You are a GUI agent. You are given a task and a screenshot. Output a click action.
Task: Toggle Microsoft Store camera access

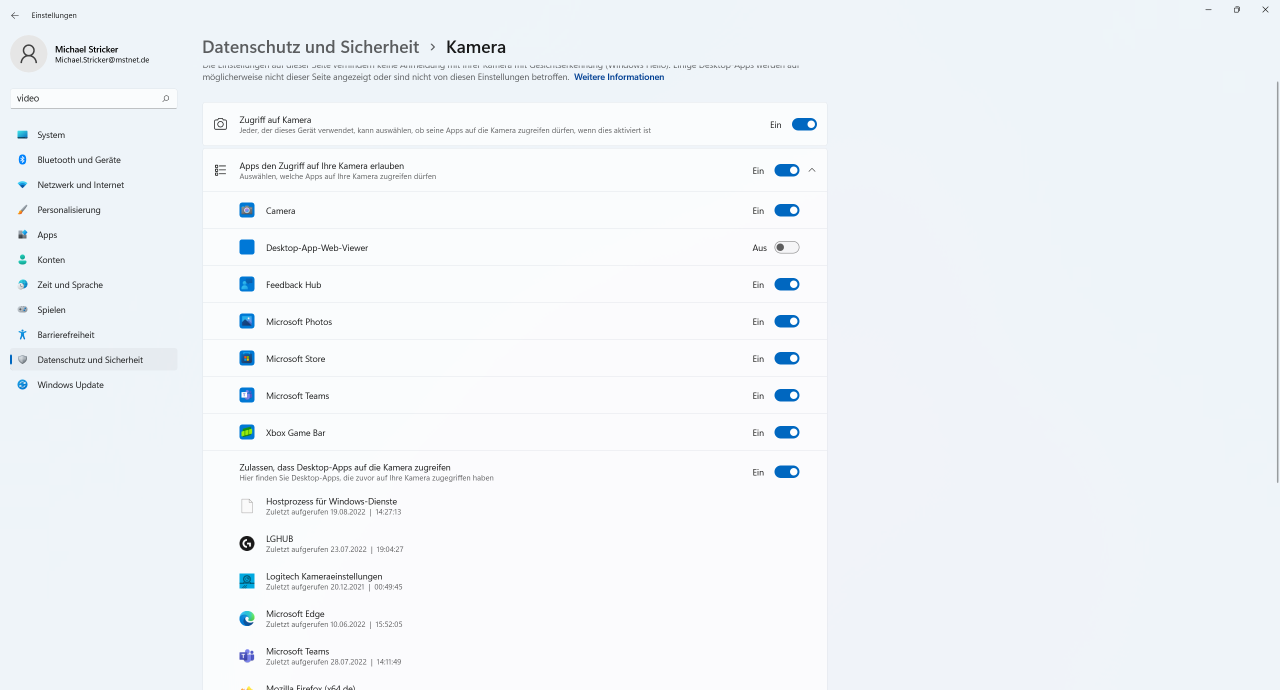click(x=787, y=359)
